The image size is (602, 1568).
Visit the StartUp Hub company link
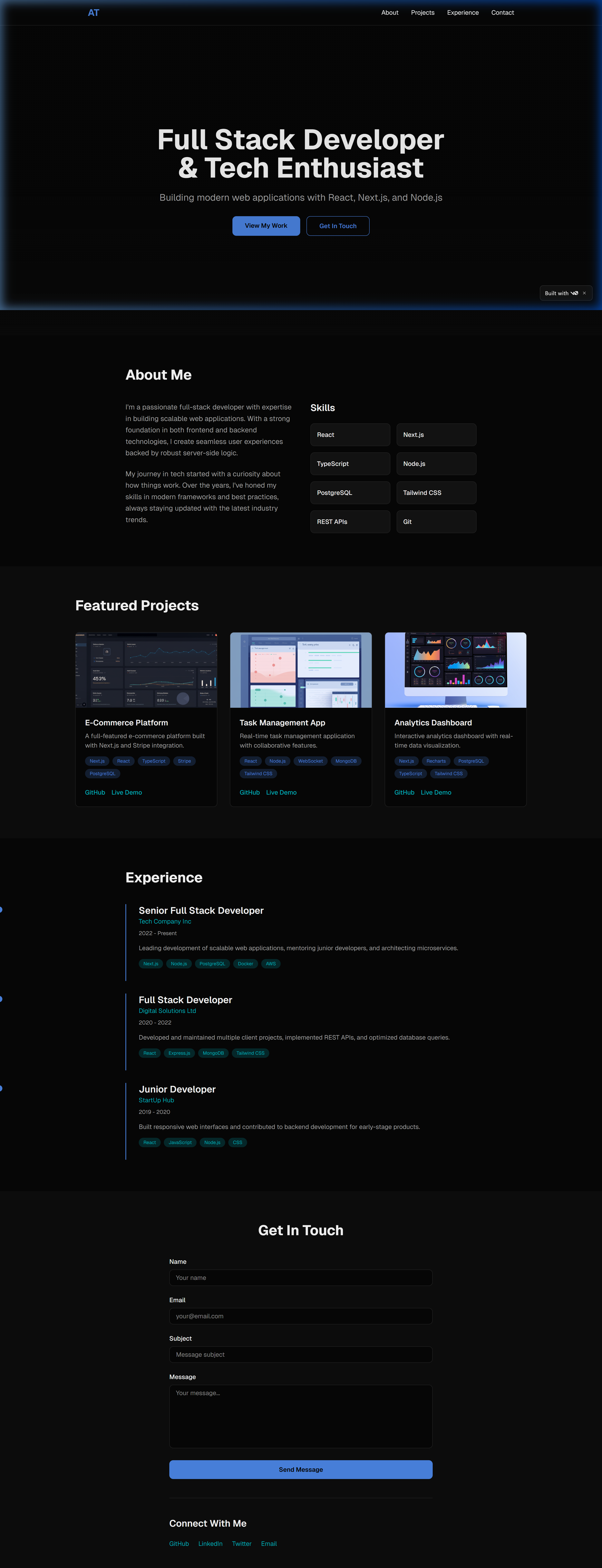pyautogui.click(x=156, y=1100)
